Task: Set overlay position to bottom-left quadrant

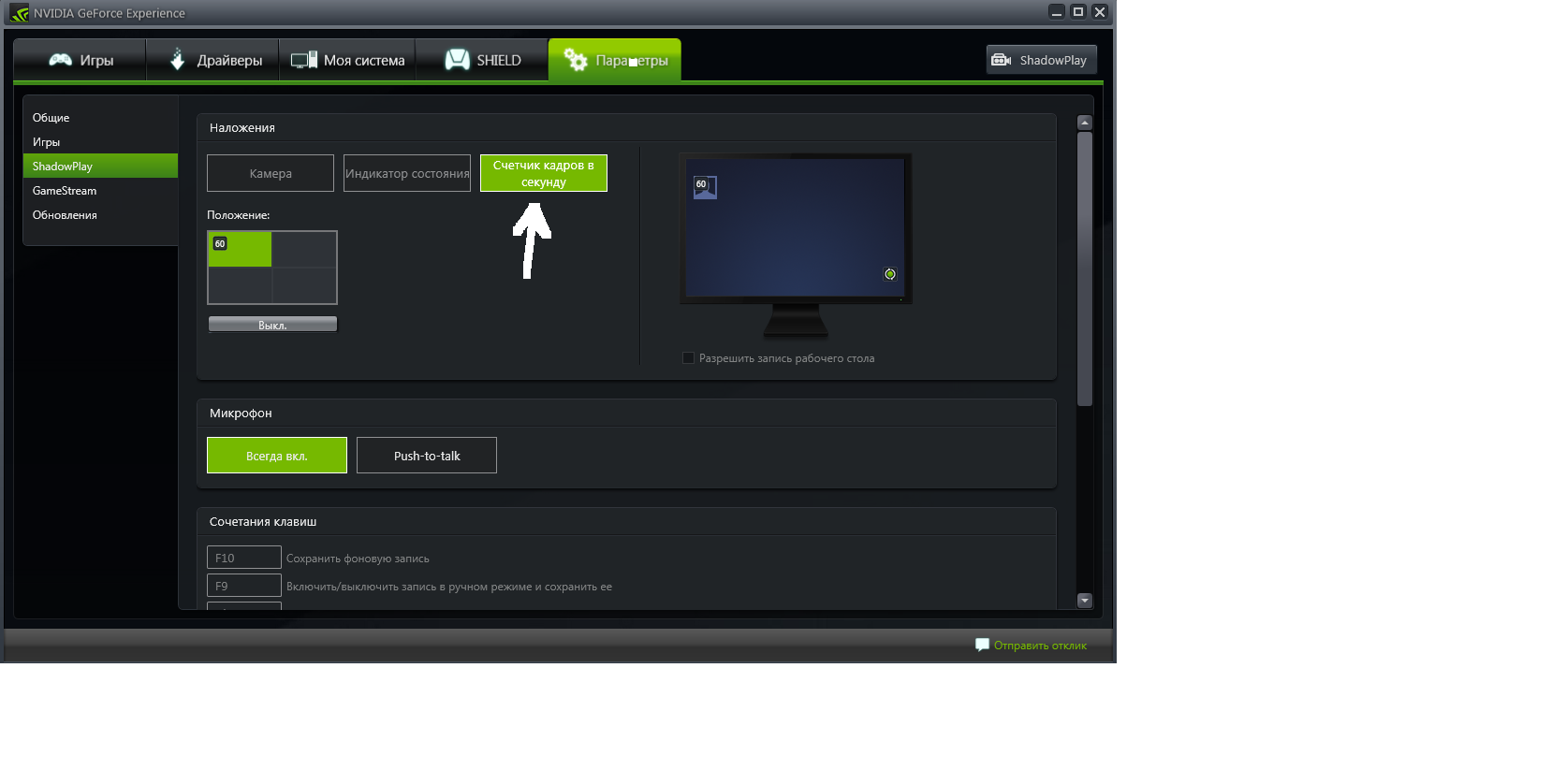Action: coord(241,285)
